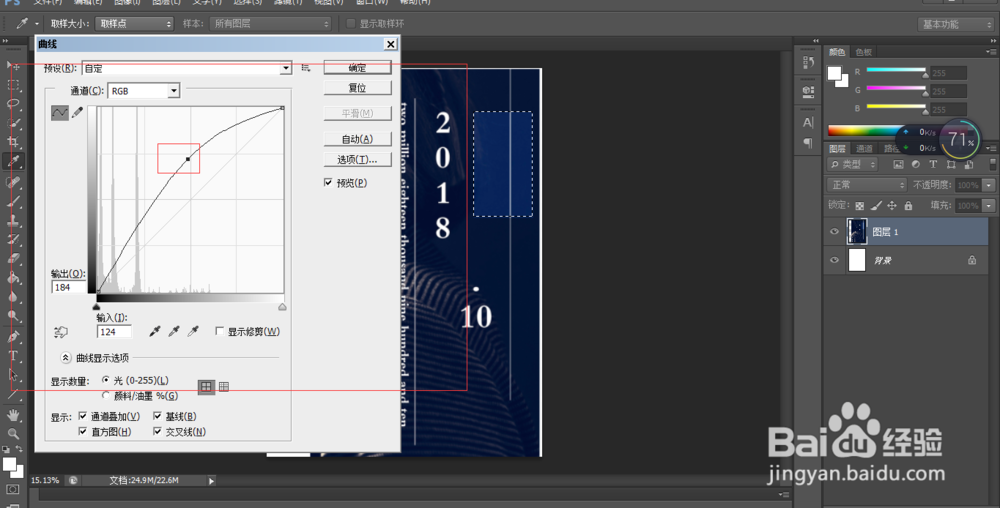Screen dimensions: 1000x508
Task: Hide 图层 1 with eye icon
Action: coord(834,231)
